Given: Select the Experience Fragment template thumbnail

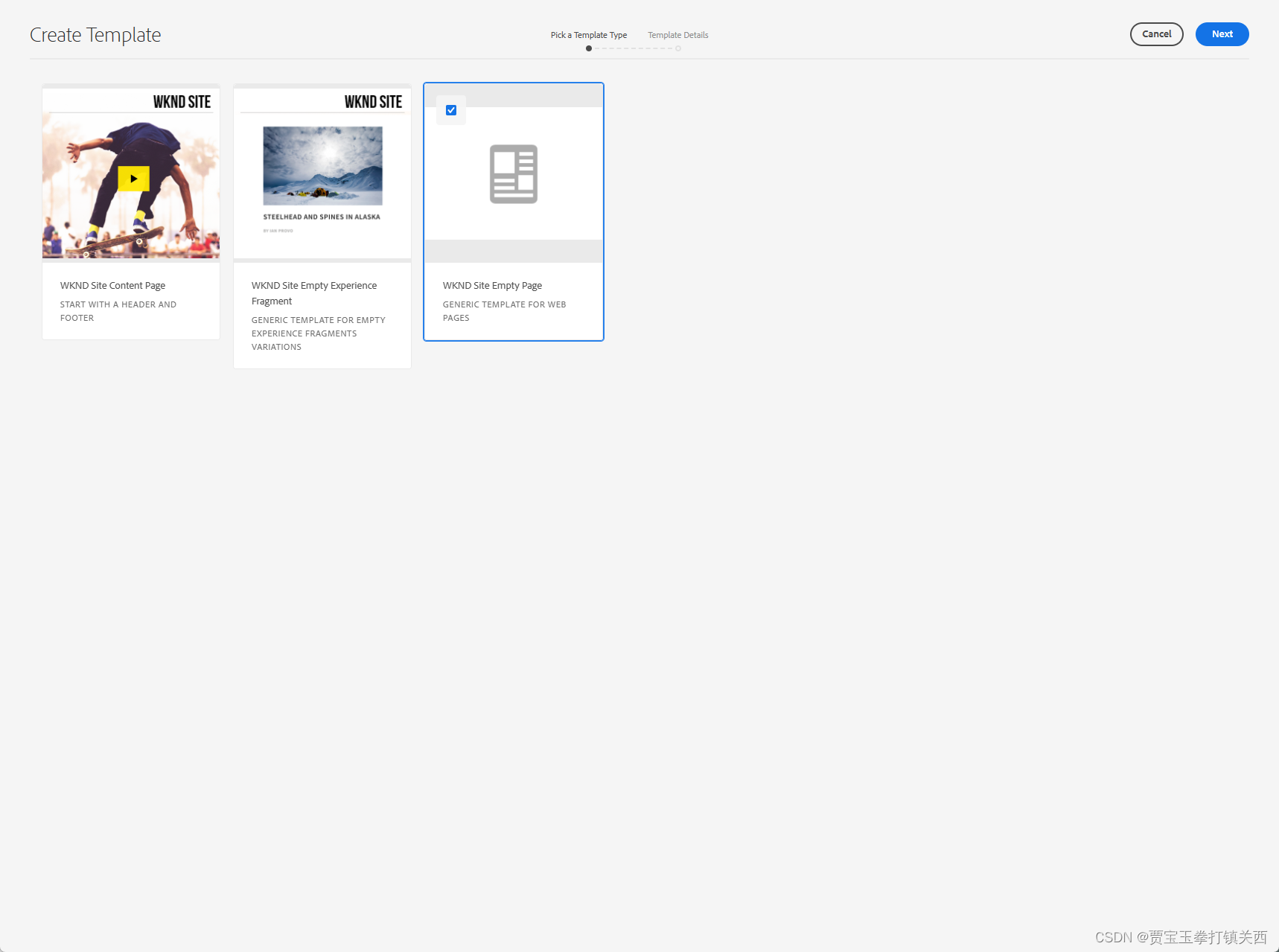Looking at the screenshot, I should [x=322, y=173].
